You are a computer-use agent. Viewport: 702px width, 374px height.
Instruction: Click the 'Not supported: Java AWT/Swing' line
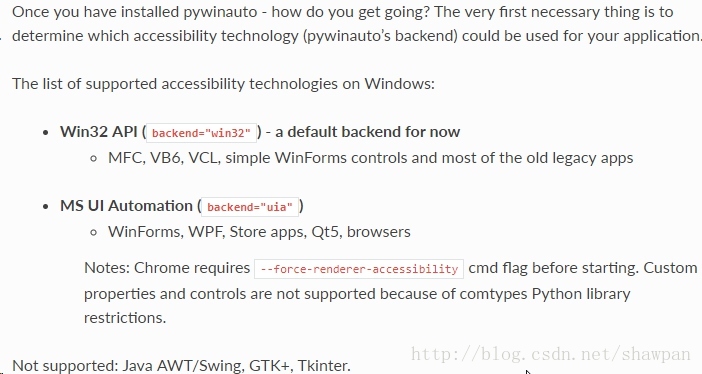click(181, 365)
